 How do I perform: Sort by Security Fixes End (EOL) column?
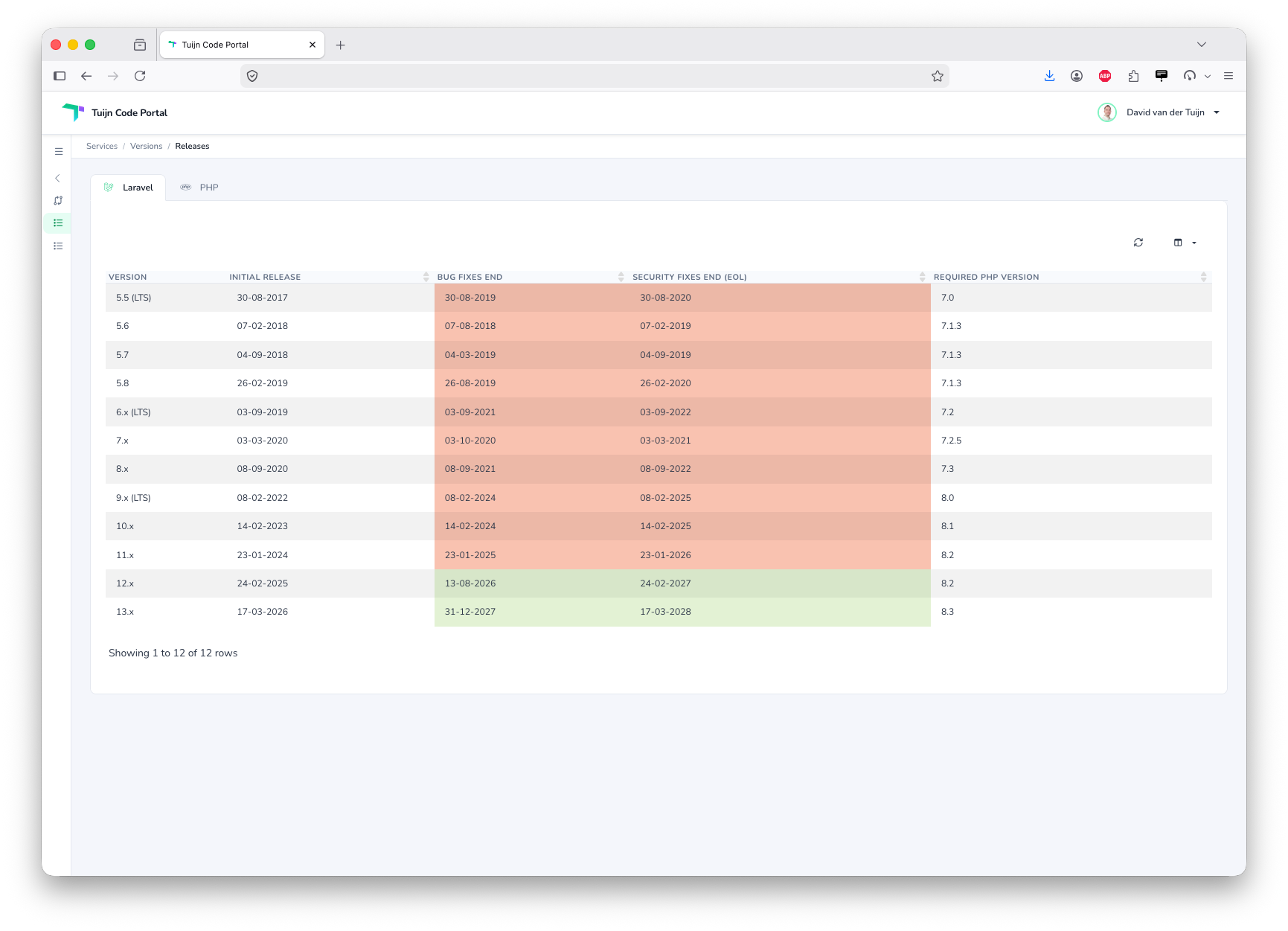click(779, 277)
